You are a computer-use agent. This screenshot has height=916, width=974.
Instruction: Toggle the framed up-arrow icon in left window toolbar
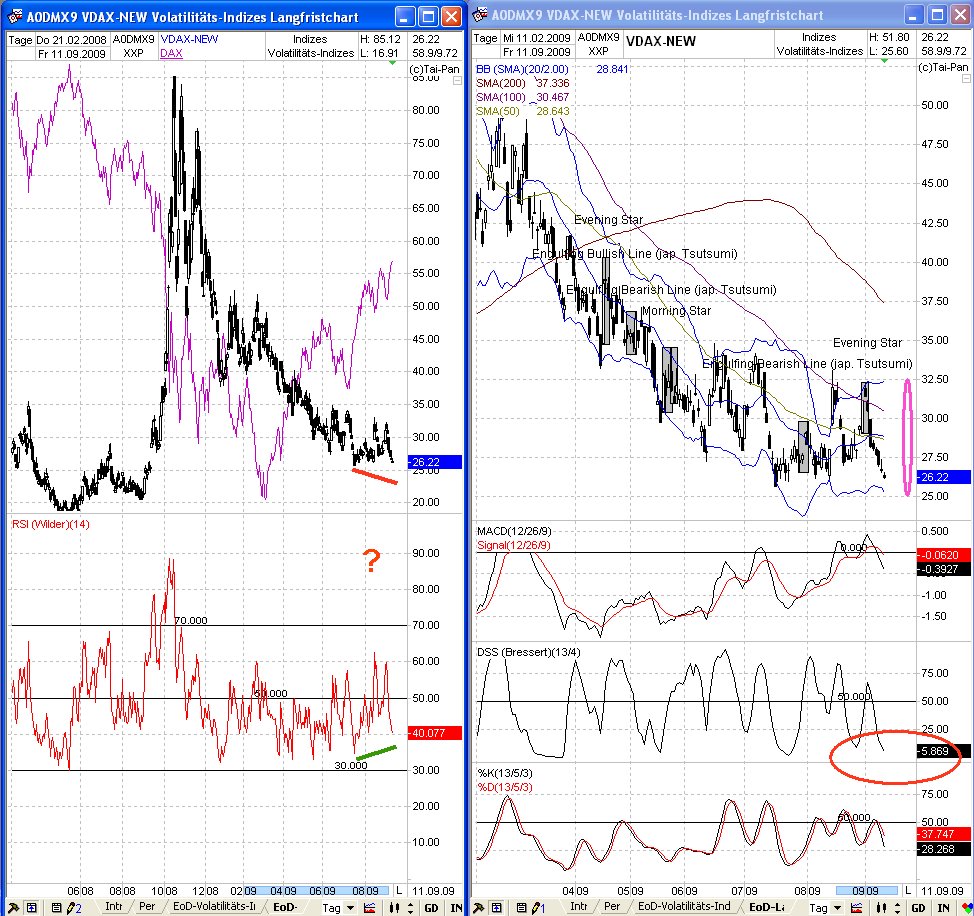pyautogui.click(x=31, y=908)
